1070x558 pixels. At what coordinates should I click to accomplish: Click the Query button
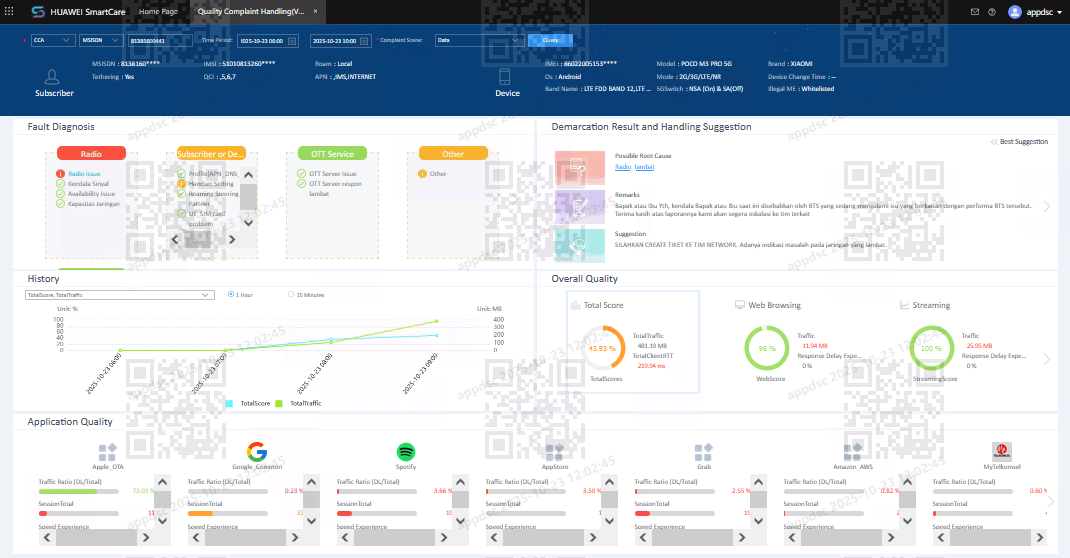tap(550, 40)
